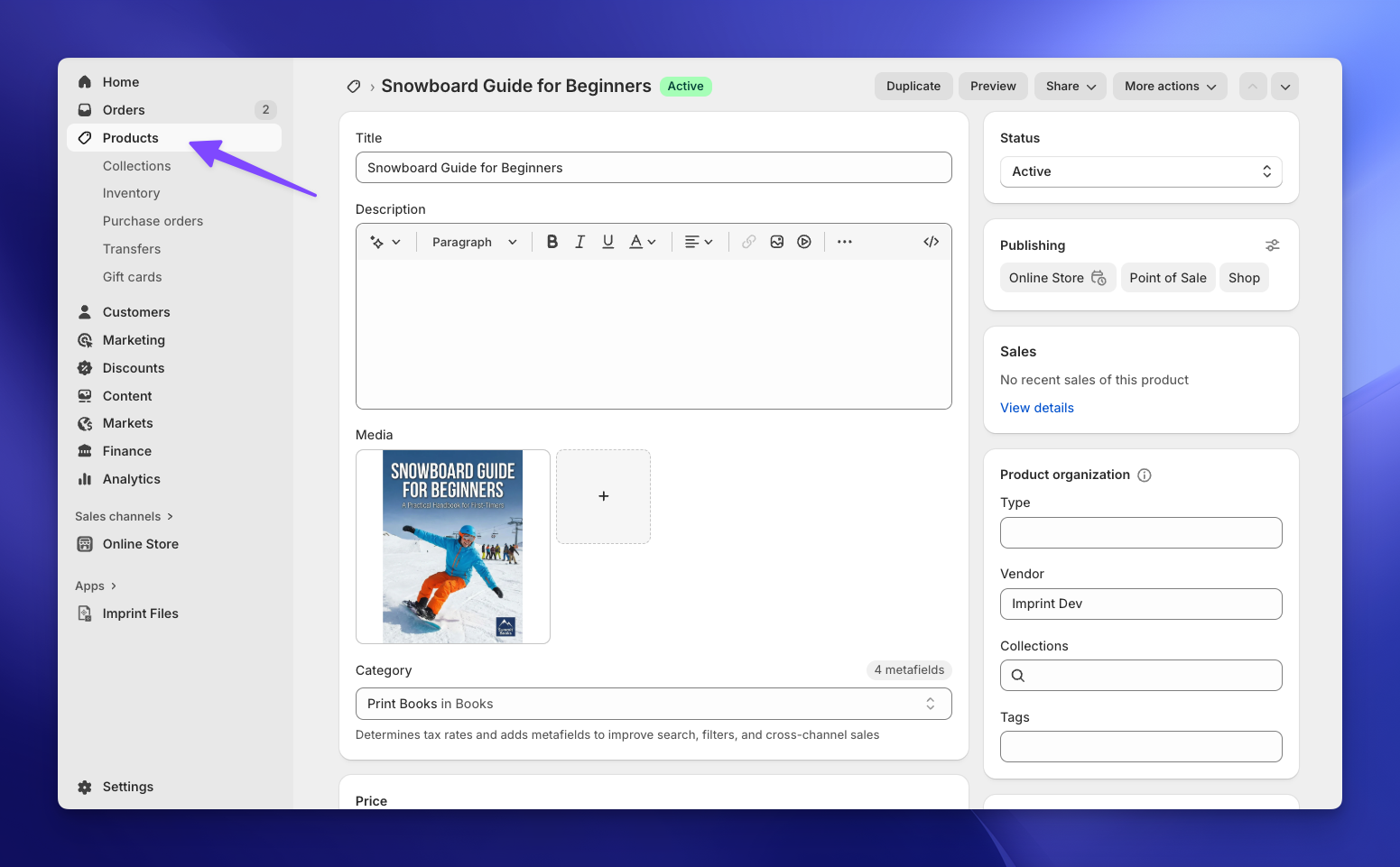
Task: Insert a link in the description editor
Action: [x=748, y=241]
